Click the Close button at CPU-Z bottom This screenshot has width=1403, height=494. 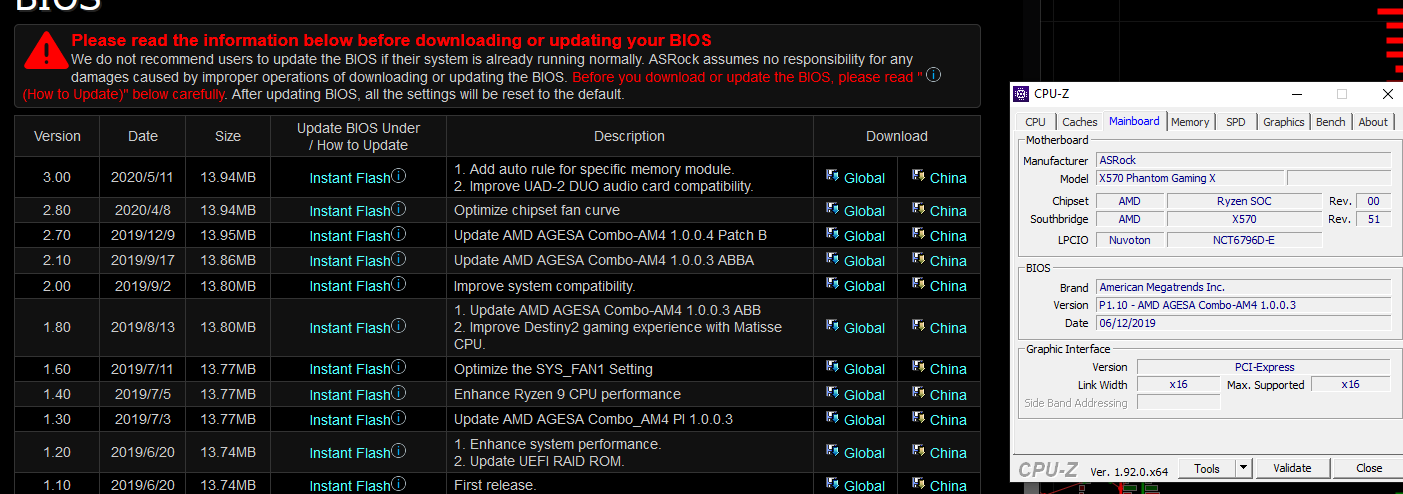click(1369, 468)
